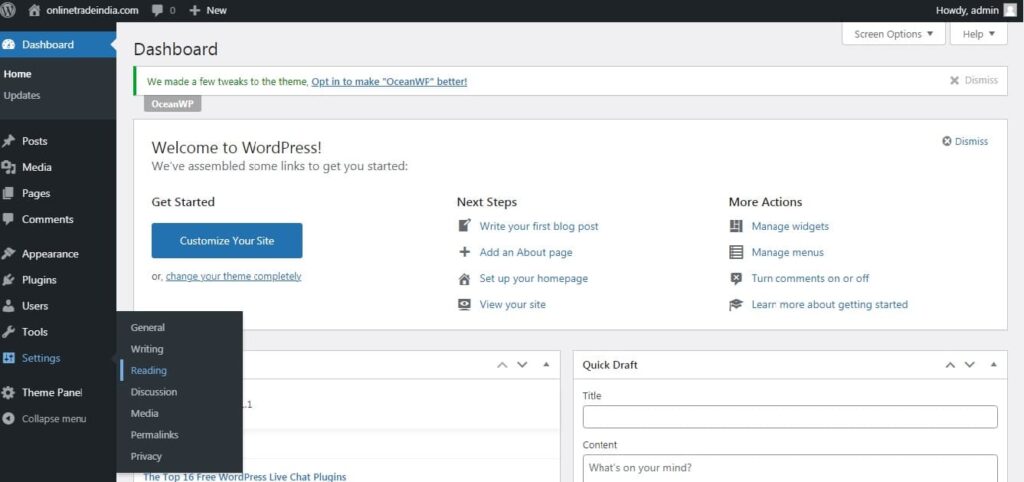Click the Tools wrench icon

(x=8, y=332)
